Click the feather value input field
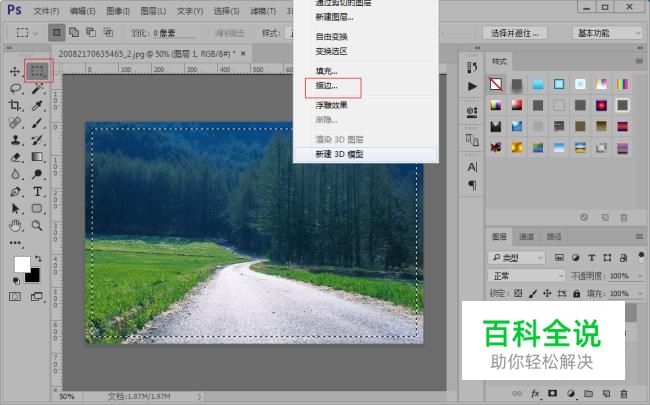Image resolution: width=650 pixels, height=405 pixels. point(173,33)
